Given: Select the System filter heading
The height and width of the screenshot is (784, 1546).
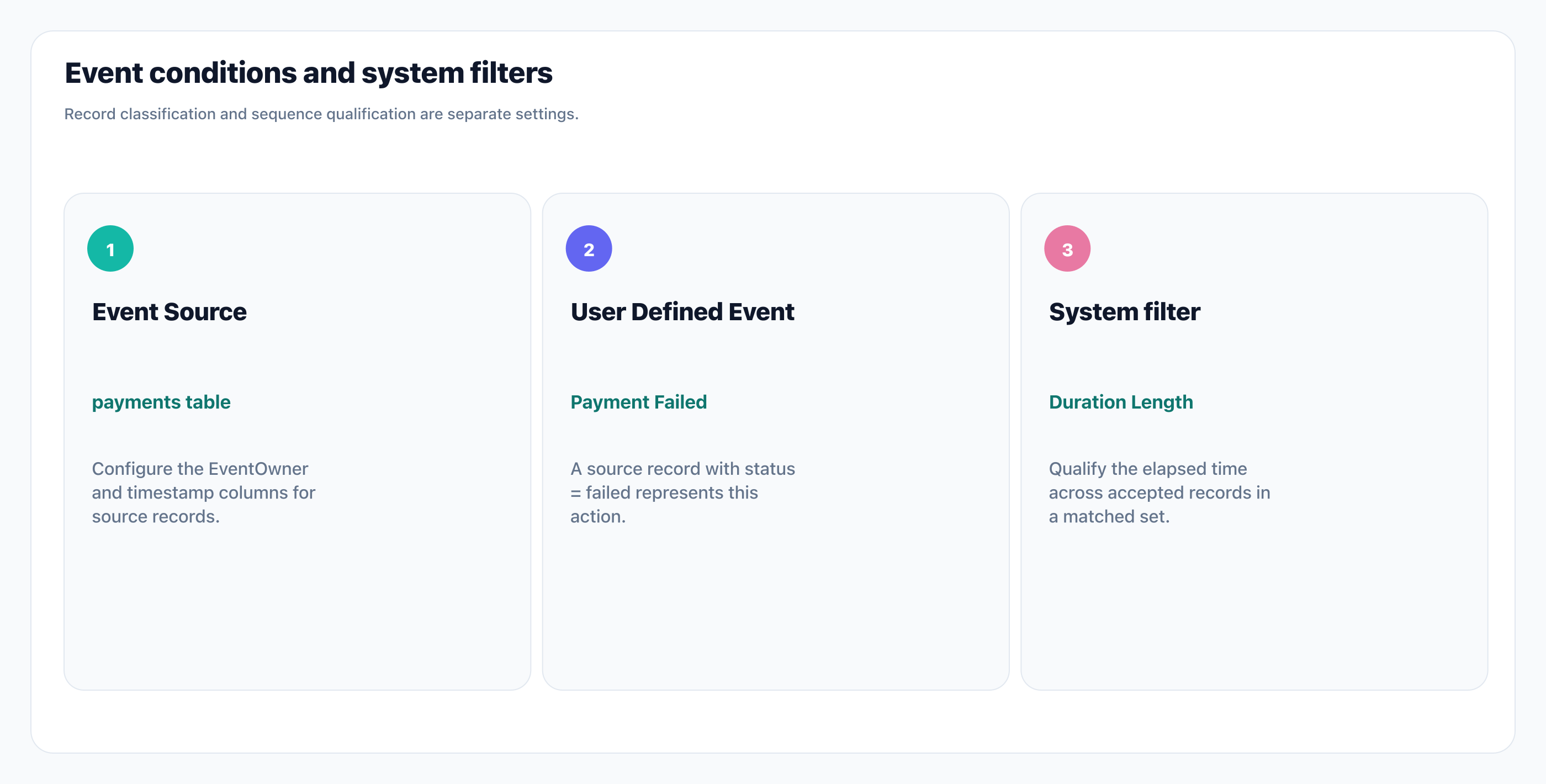Looking at the screenshot, I should pos(1124,312).
